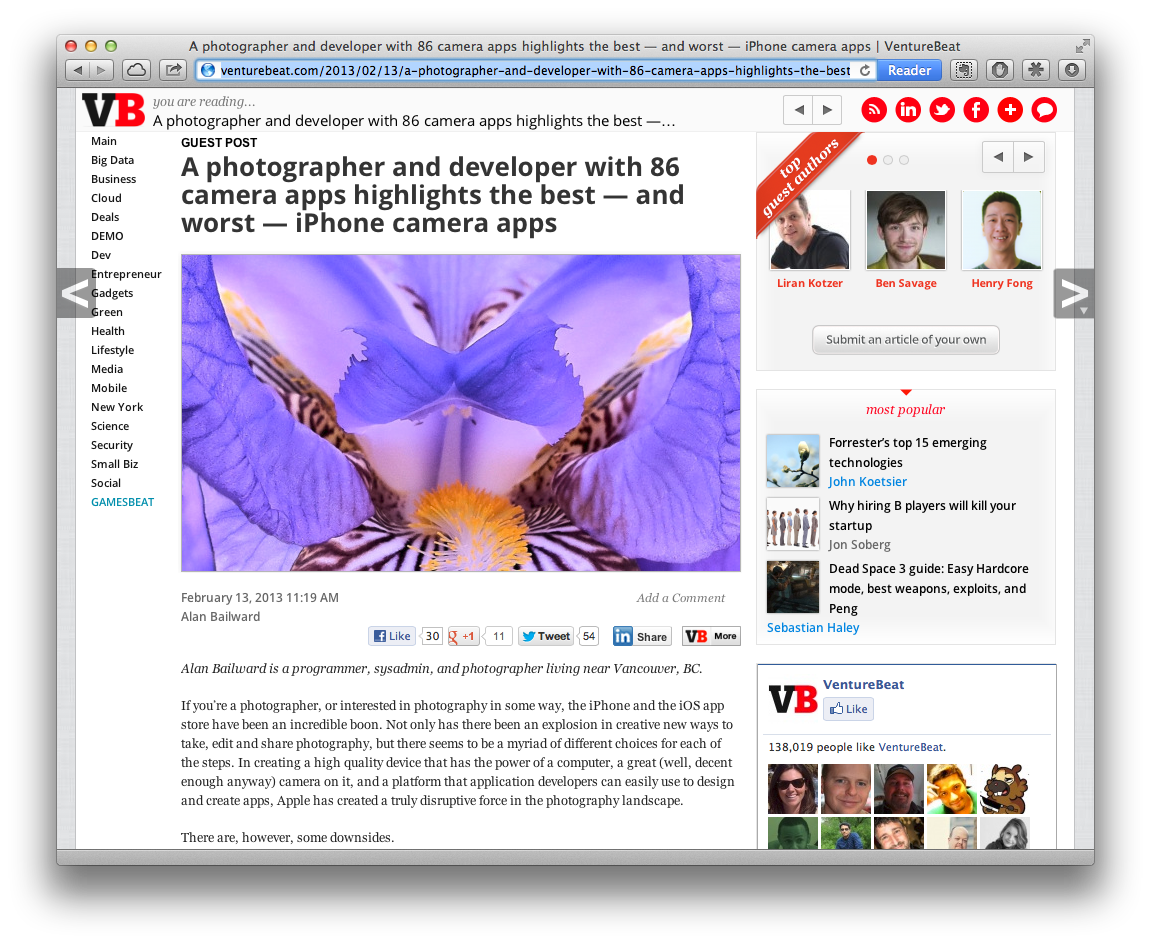
Task: Open the Business category
Action: click(x=114, y=179)
